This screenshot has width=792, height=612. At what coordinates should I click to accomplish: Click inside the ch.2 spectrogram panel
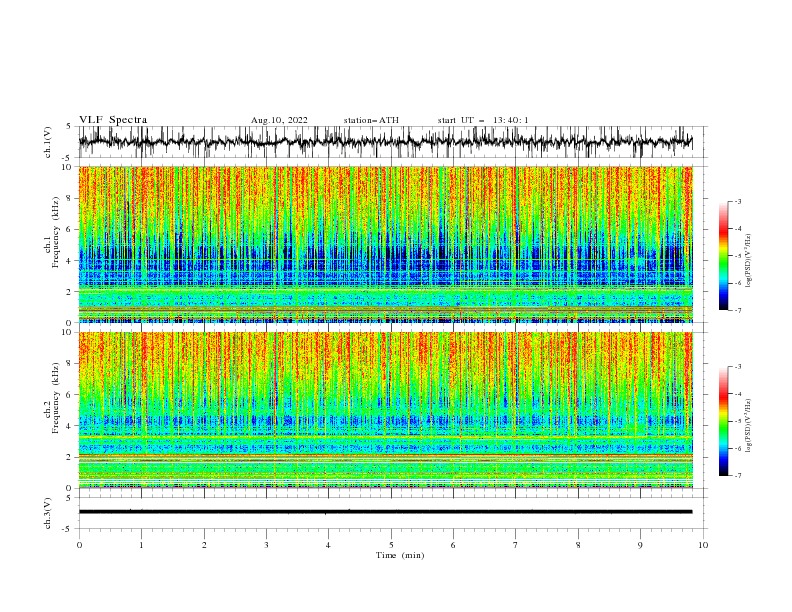point(385,410)
